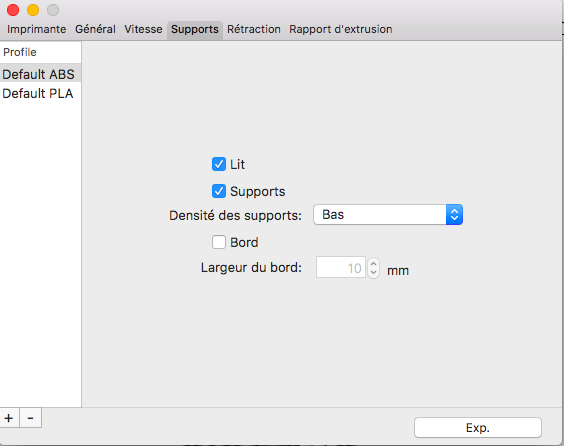The width and height of the screenshot is (564, 446).
Task: Increase Largeur du bord with up stepper
Action: point(373,263)
